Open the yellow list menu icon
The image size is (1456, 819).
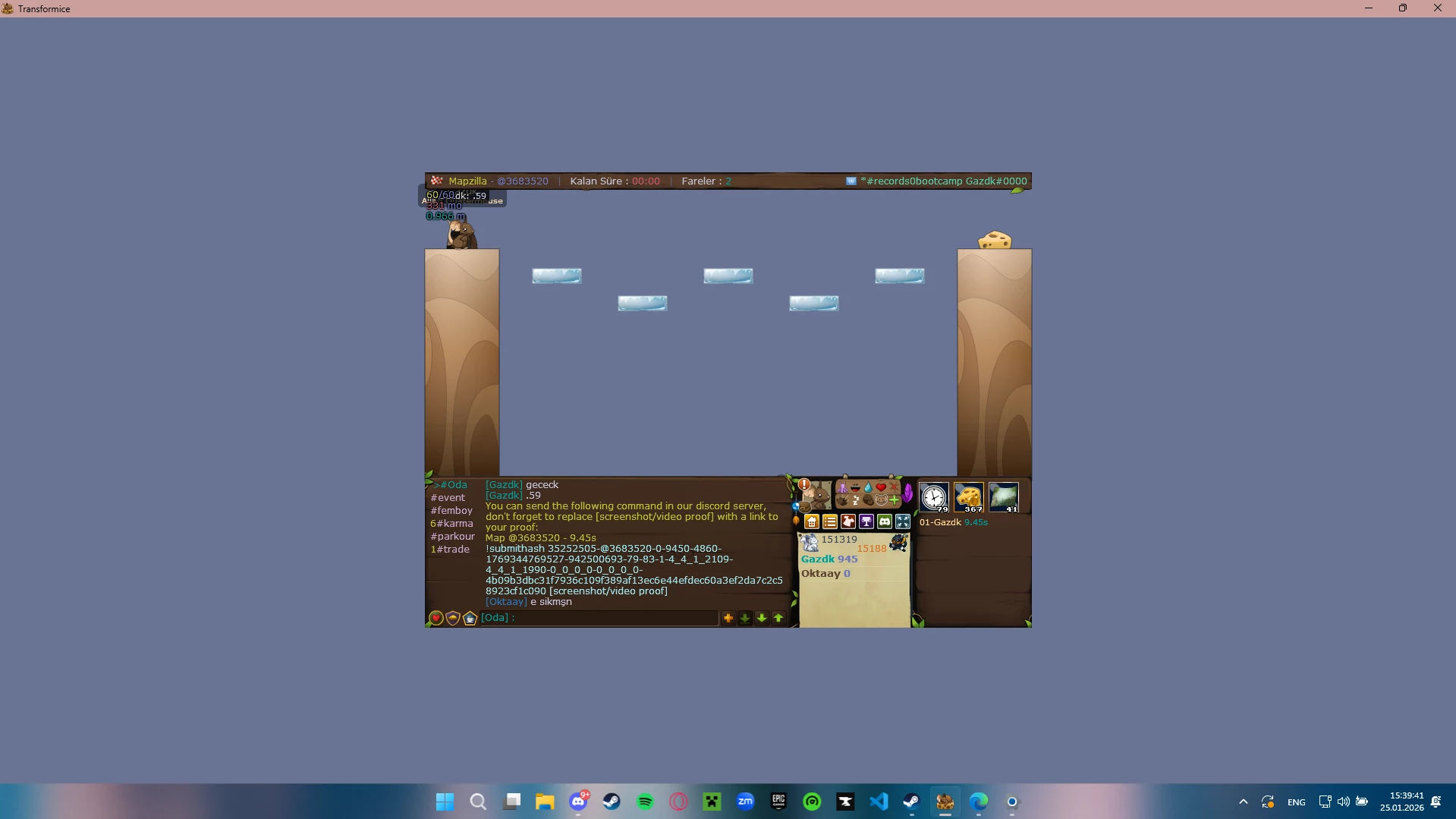[830, 521]
